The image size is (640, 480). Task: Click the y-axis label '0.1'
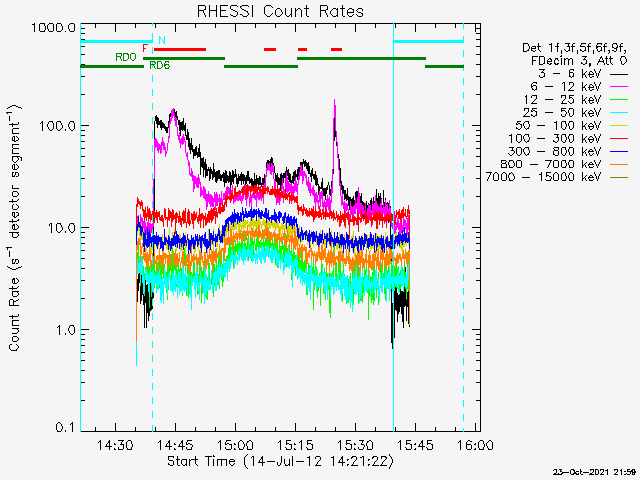65,427
